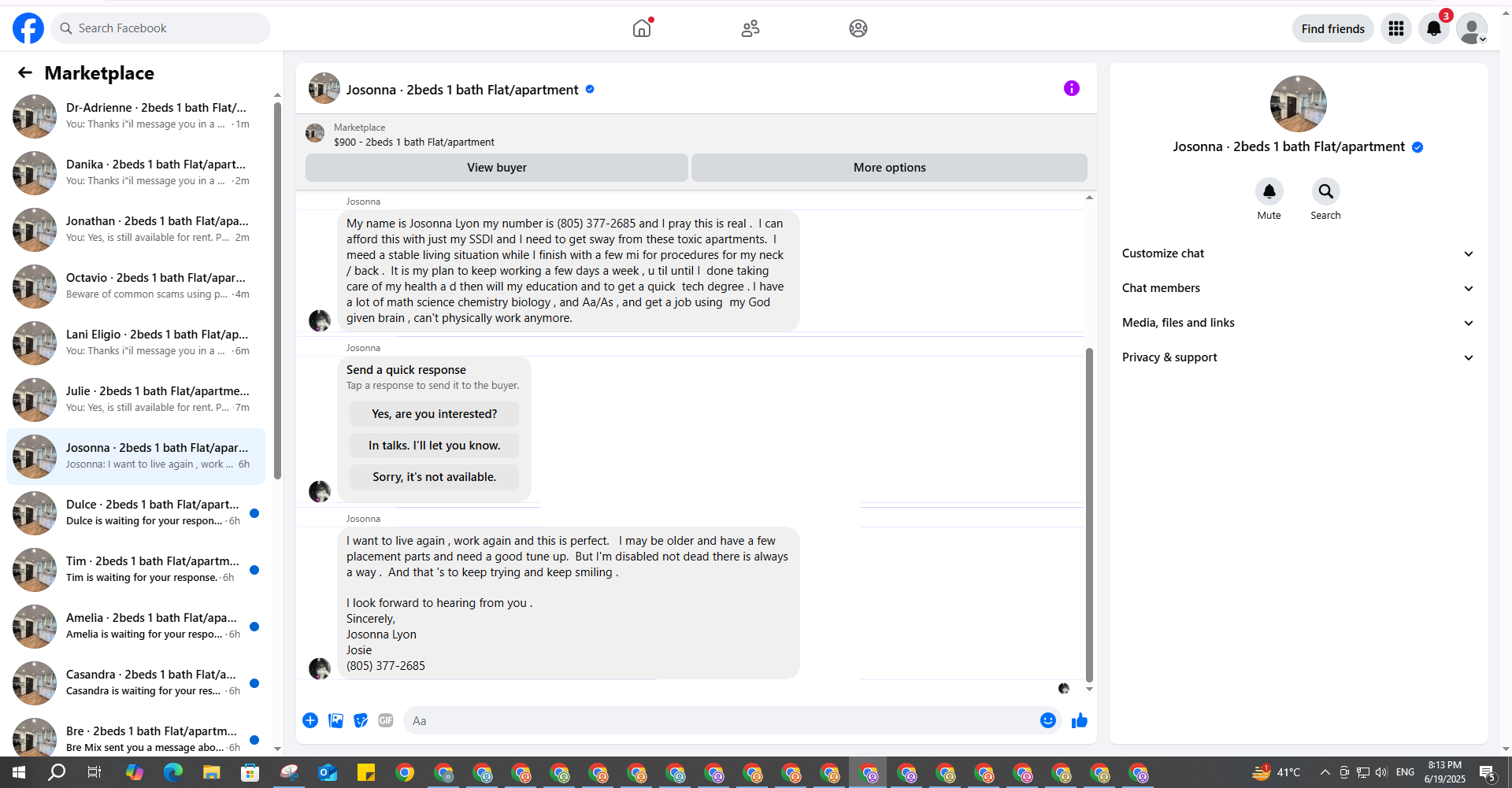The height and width of the screenshot is (788, 1512).
Task: Mute this conversation with the bell
Action: 1269,191
